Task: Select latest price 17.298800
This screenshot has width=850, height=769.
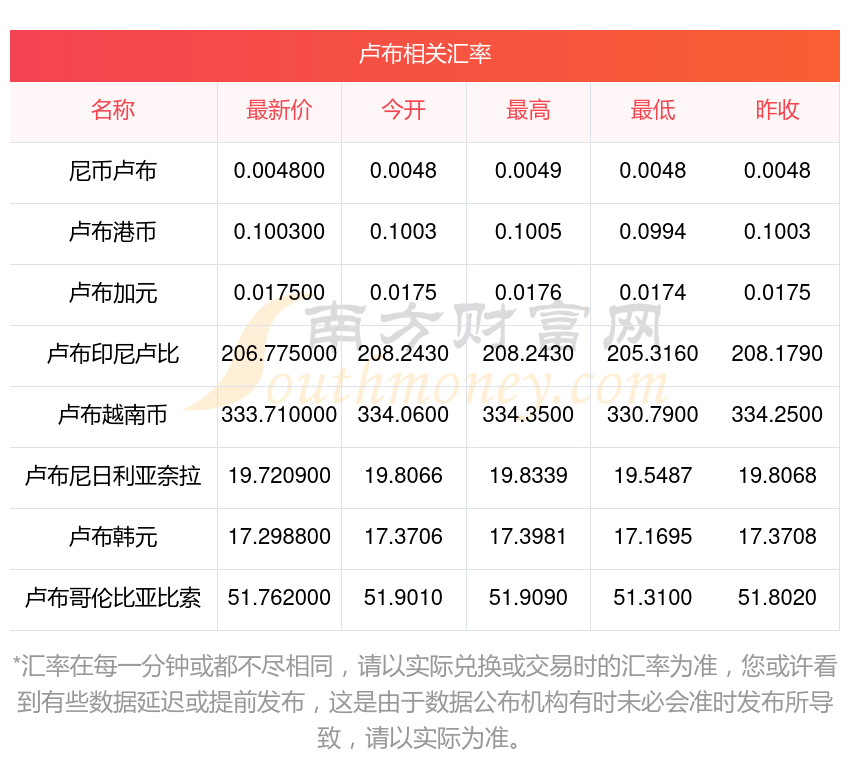Action: pos(279,537)
